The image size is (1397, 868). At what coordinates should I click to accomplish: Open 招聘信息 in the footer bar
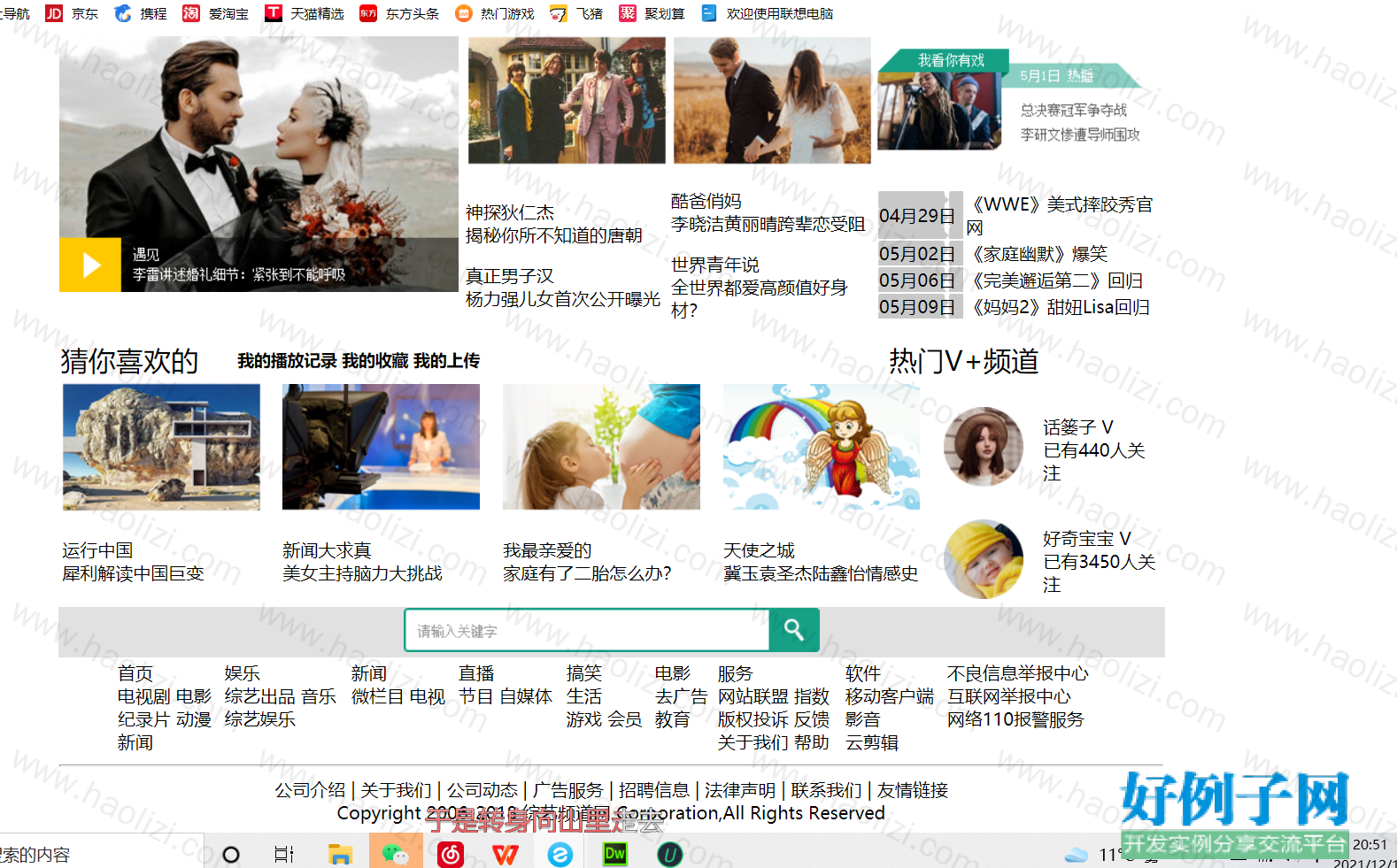click(x=654, y=790)
